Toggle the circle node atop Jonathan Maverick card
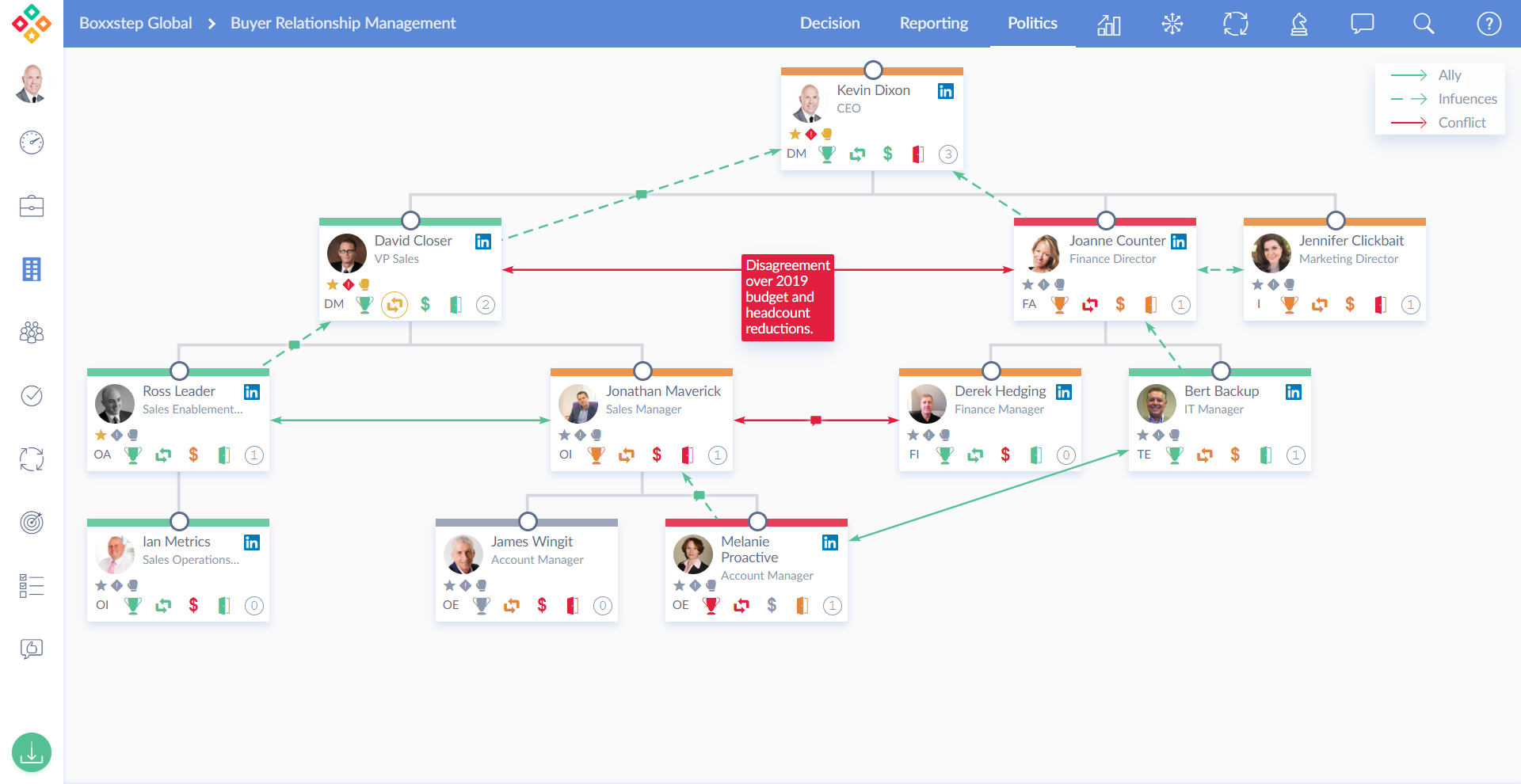 (x=642, y=371)
